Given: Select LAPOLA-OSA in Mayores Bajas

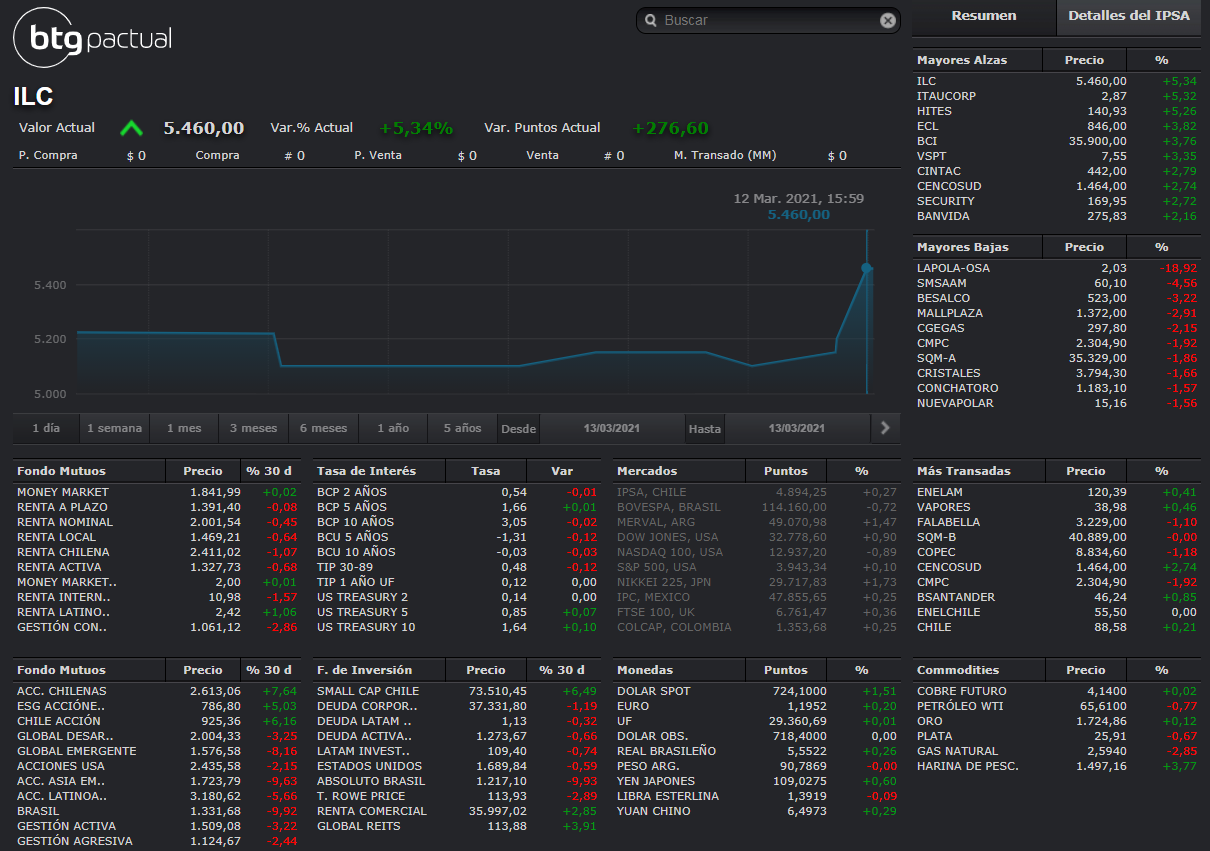Looking at the screenshot, I should [x=953, y=268].
